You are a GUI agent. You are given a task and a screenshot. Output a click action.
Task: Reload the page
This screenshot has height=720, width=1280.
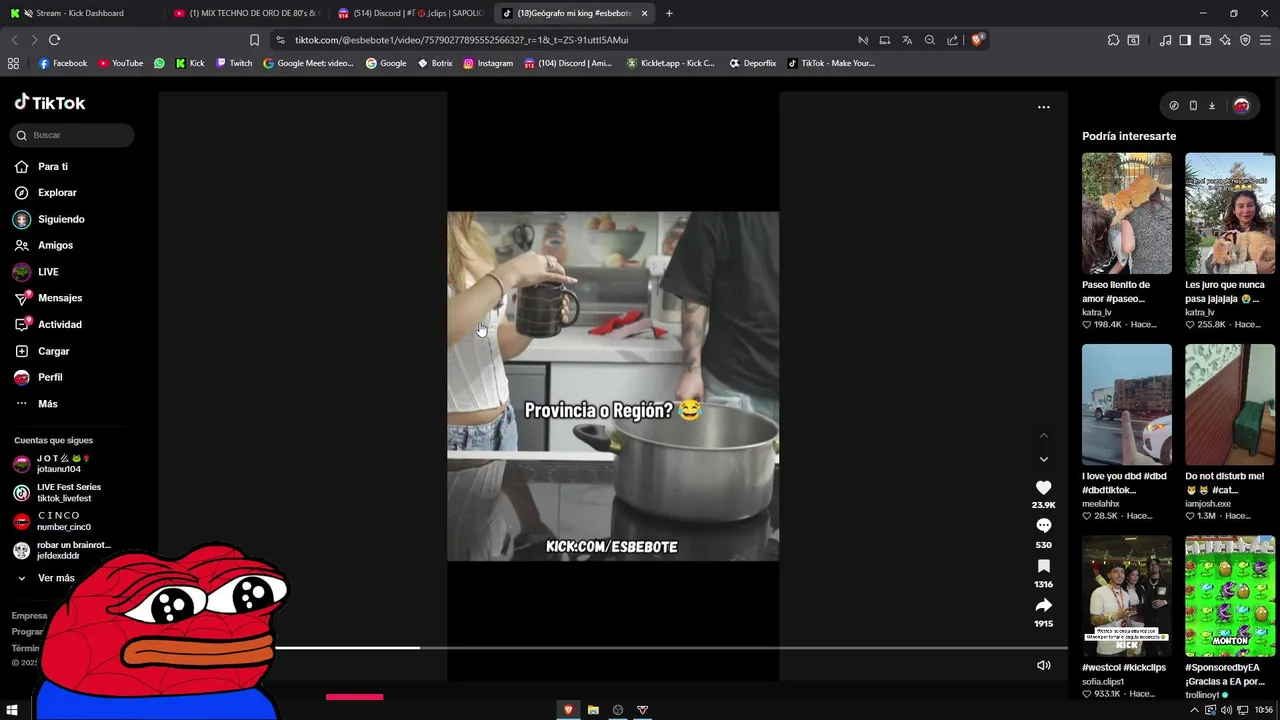[x=54, y=40]
